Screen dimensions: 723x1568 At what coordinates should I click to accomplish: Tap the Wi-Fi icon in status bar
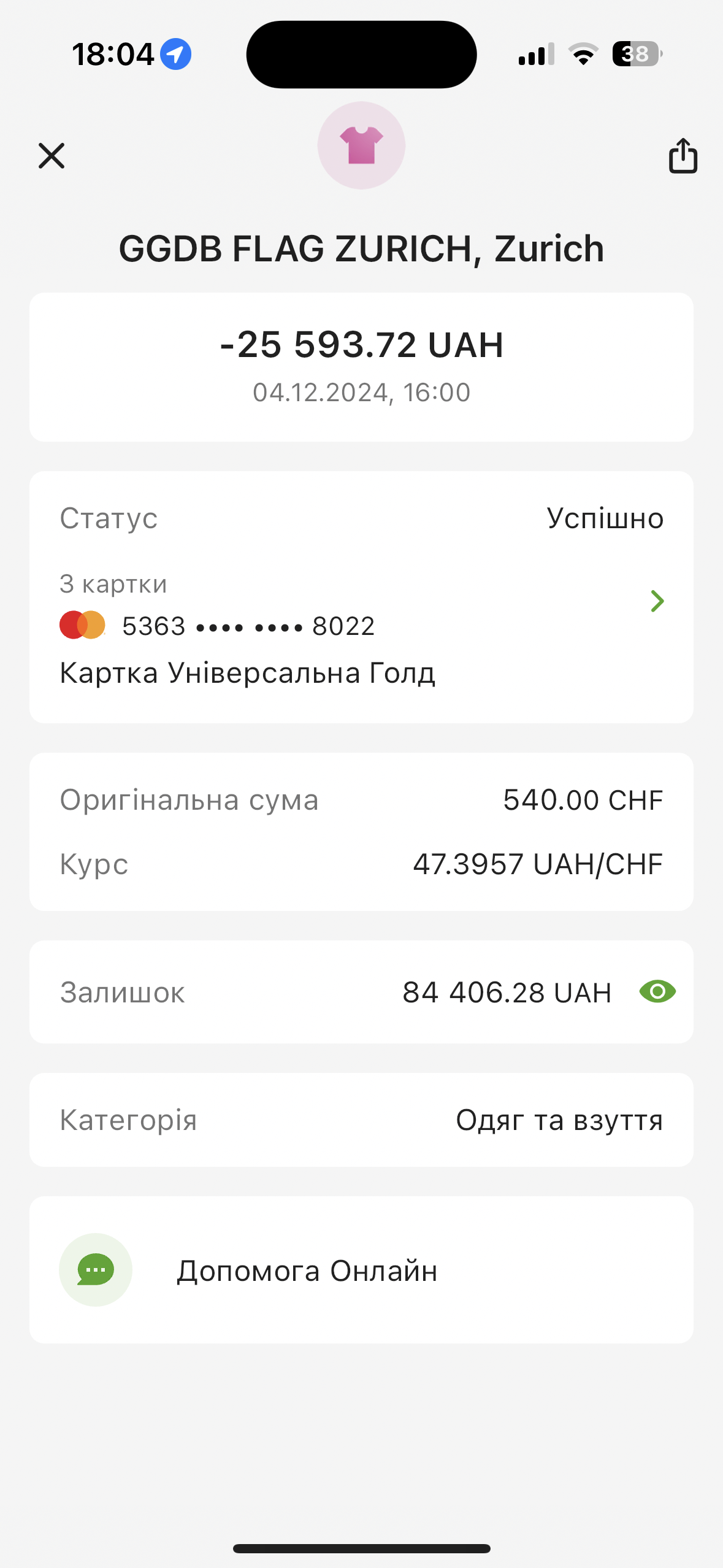583,54
